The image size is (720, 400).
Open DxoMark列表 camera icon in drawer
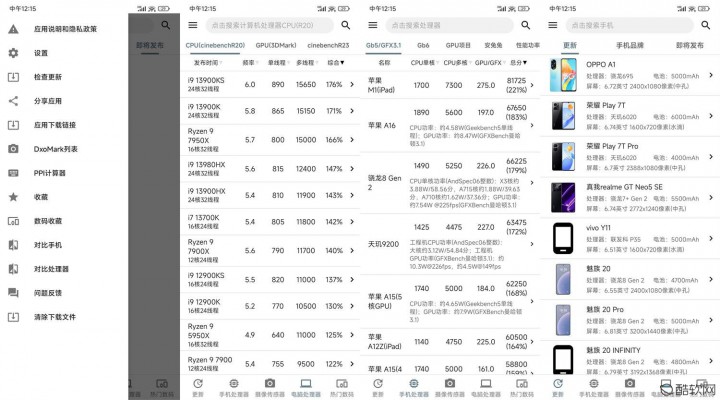(x=13, y=149)
